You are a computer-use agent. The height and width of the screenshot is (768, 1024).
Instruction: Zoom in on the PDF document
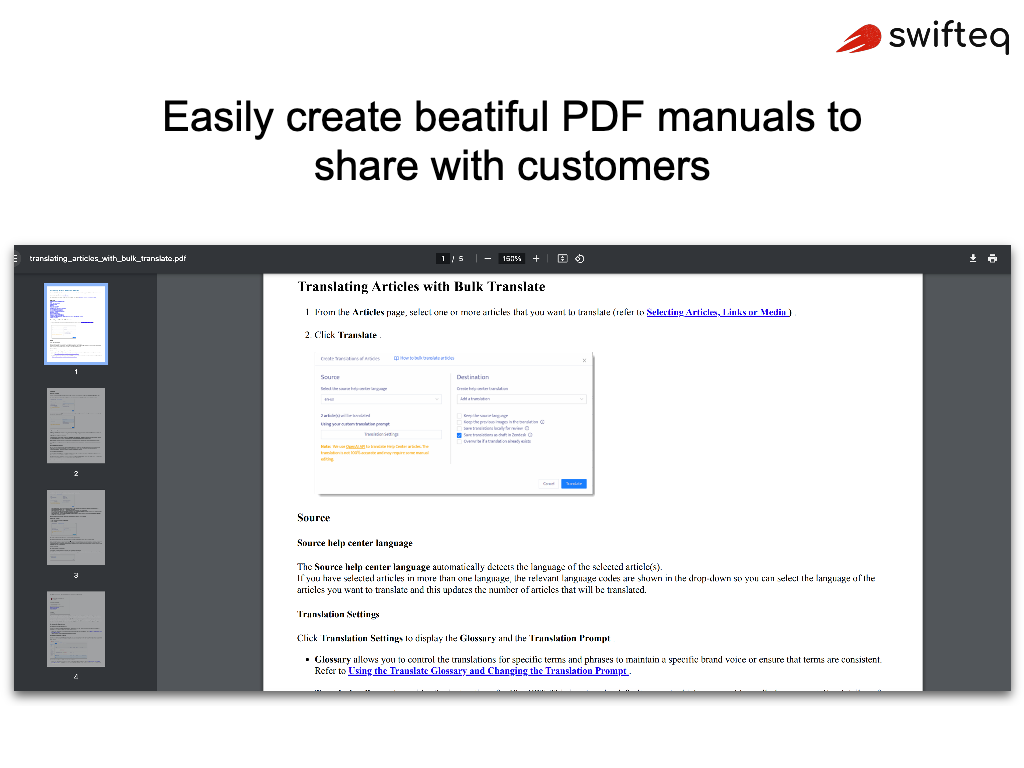tap(536, 258)
